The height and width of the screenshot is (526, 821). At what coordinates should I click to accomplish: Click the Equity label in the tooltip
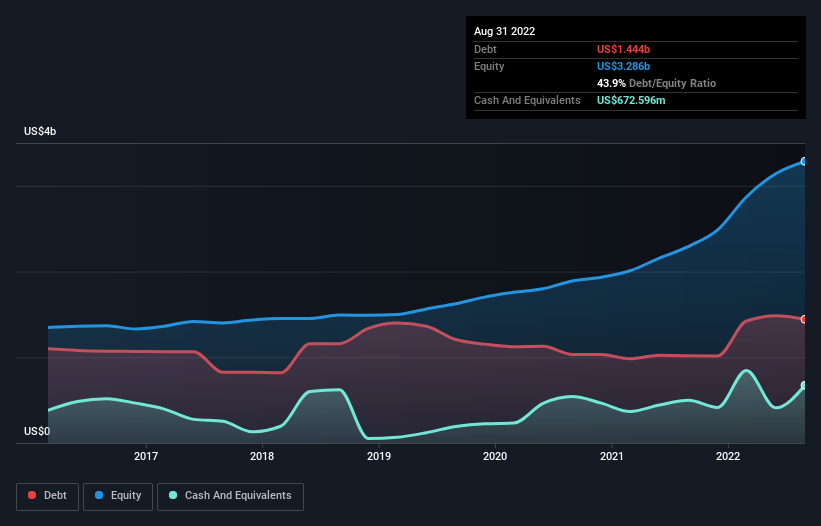[x=489, y=66]
